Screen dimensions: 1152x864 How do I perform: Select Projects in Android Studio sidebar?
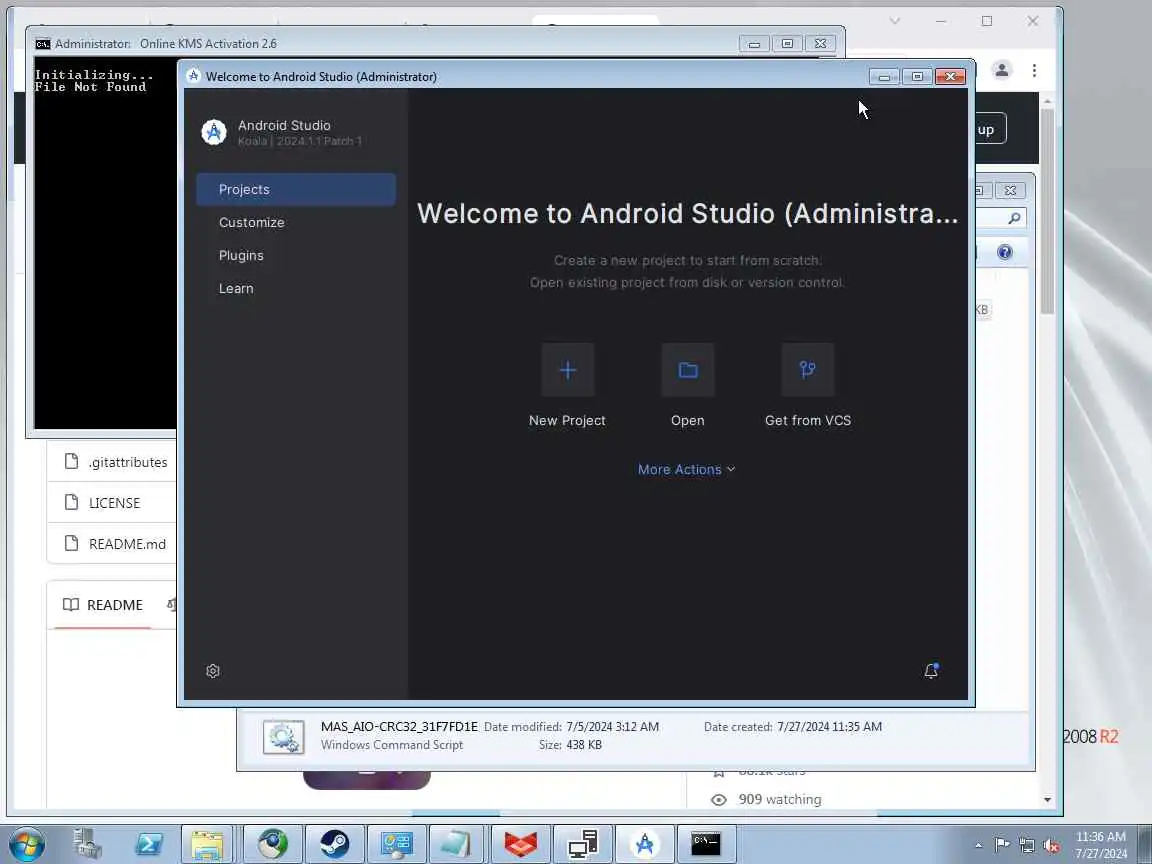(296, 190)
